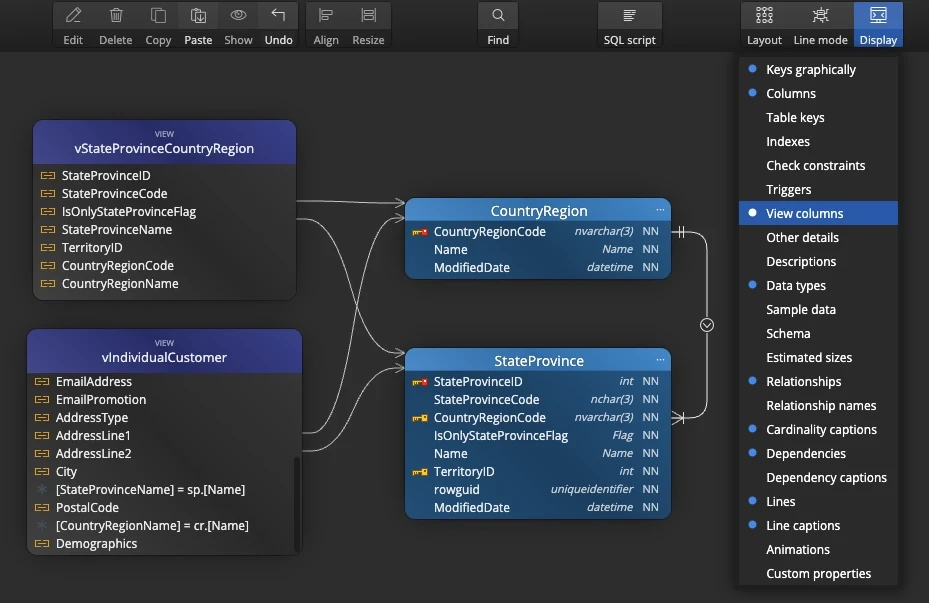929x603 pixels.
Task: Click foreign key icon beside StateProvince's CountryRegionCode
Action: [x=419, y=418]
